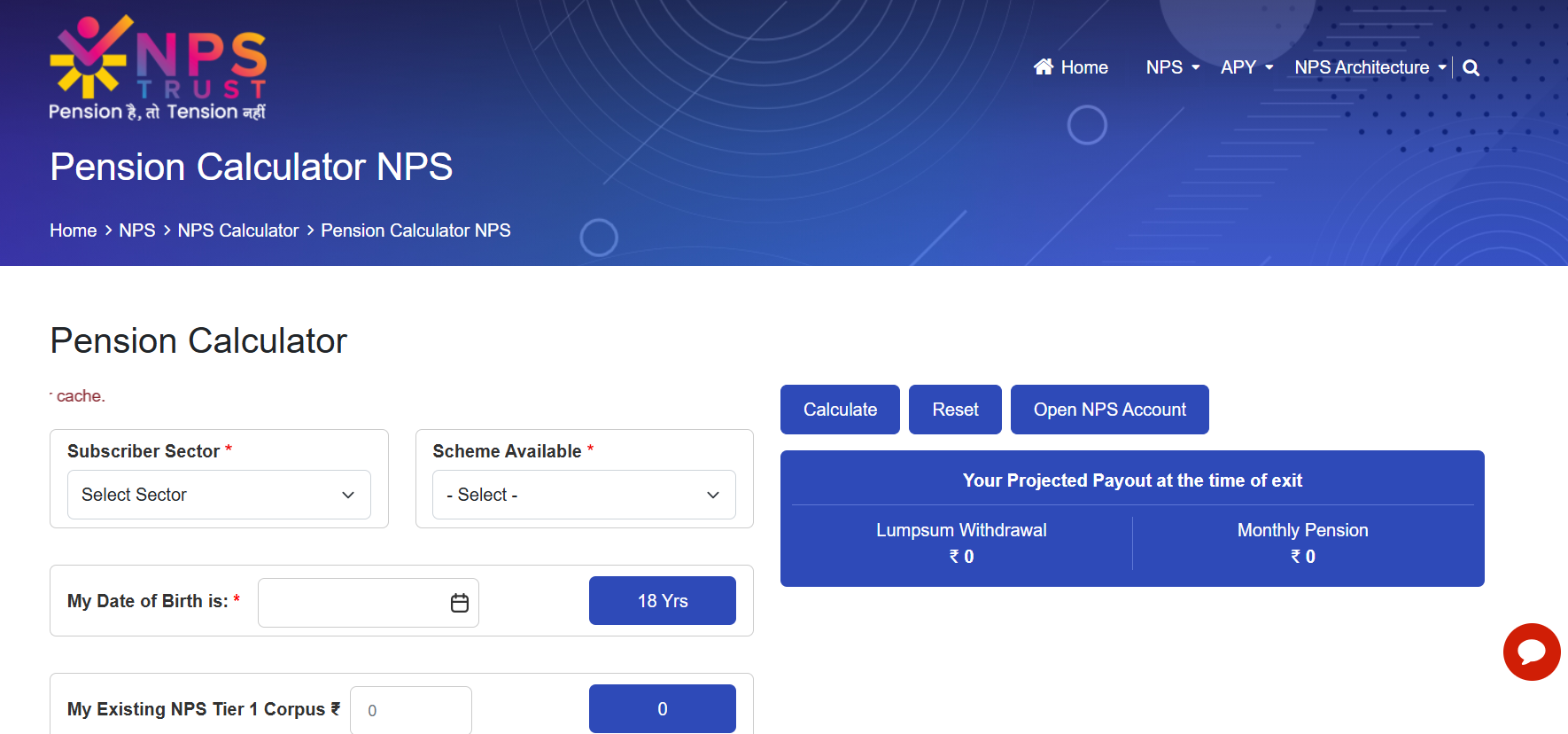The height and width of the screenshot is (734, 1568).
Task: Click the Monthly Pension label
Action: [x=1303, y=530]
